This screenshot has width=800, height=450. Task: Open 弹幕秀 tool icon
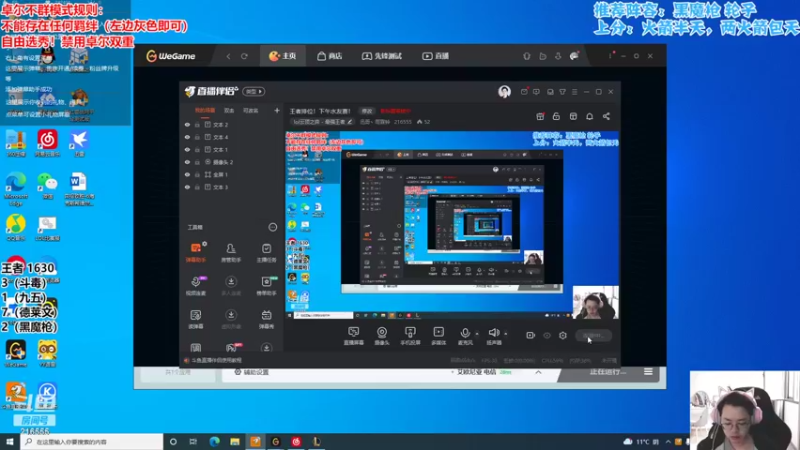point(266,319)
